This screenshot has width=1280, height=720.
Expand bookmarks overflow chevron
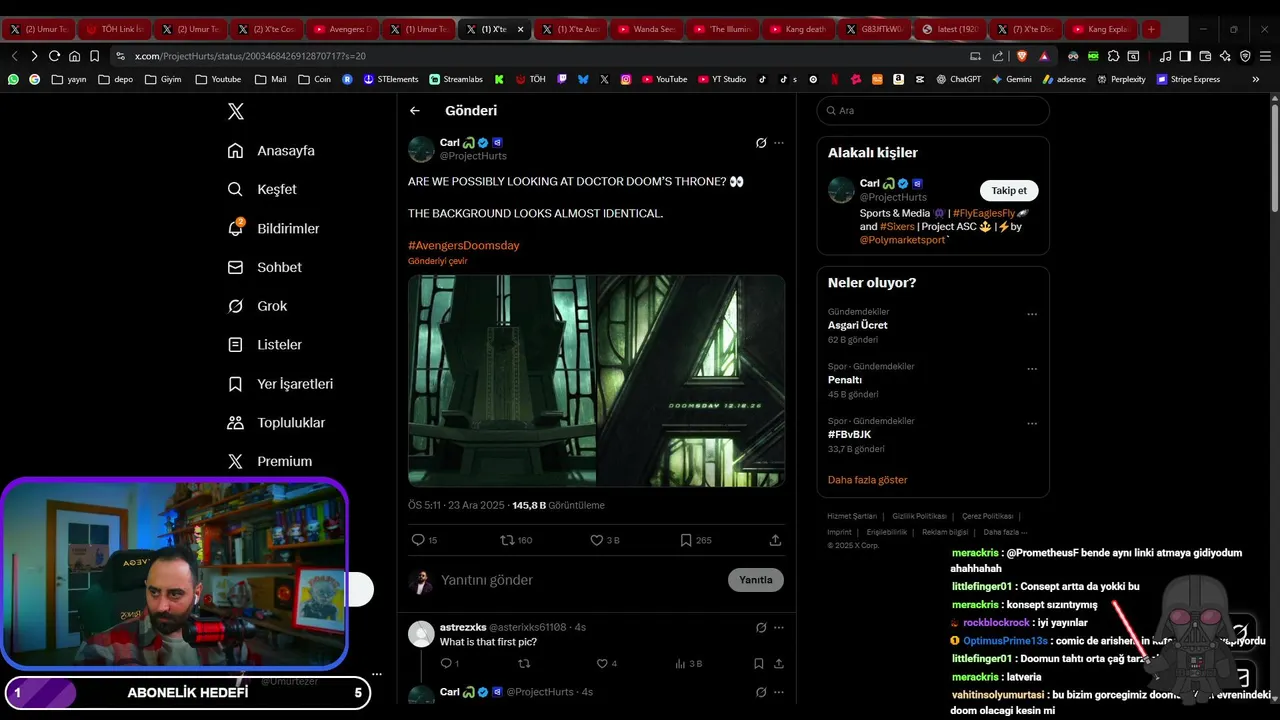[1256, 79]
